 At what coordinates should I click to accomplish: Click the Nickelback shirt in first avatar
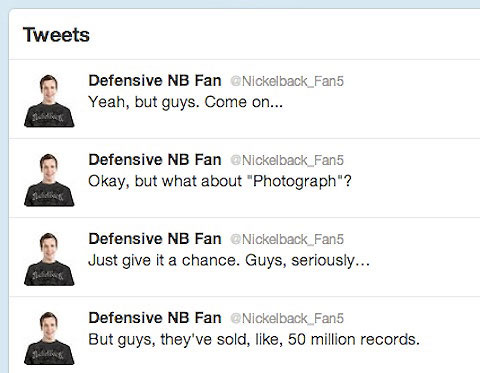49,115
